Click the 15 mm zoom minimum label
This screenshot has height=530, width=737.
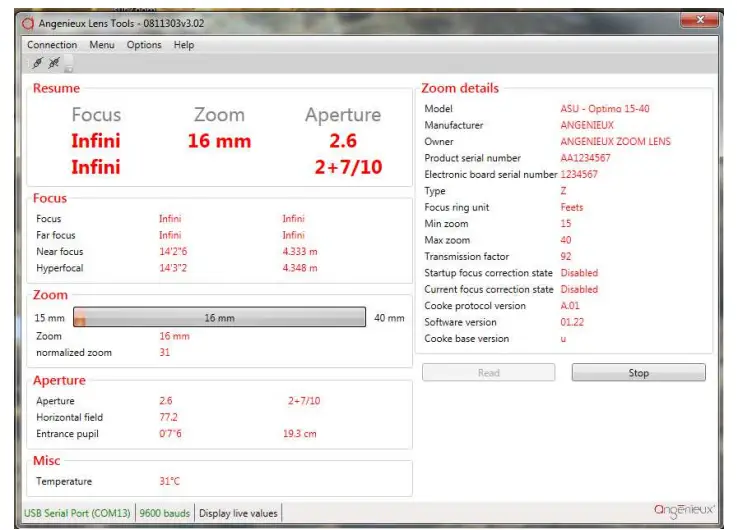coord(49,318)
